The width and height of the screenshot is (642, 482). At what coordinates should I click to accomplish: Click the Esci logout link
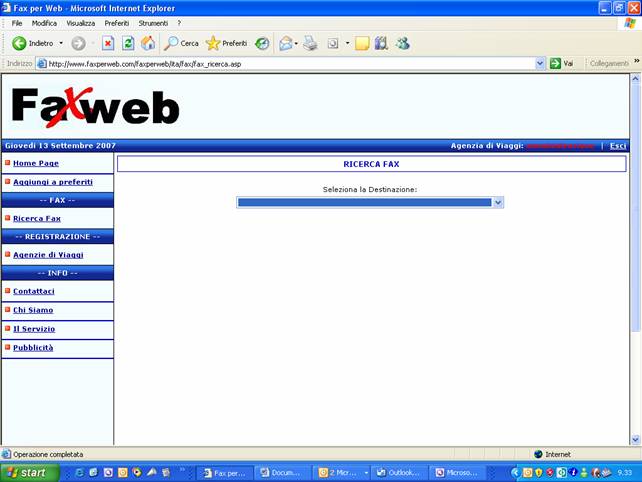click(x=617, y=146)
